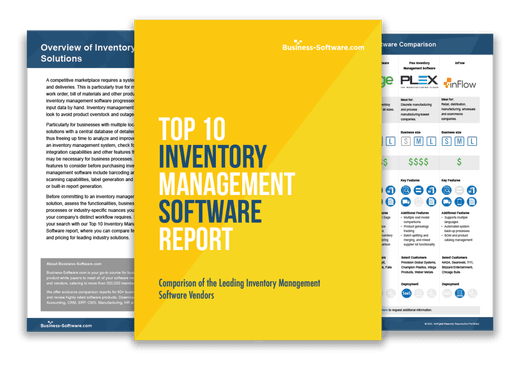The width and height of the screenshot is (519, 371).
Task: Click 'Select Customers' heading in the Plex column
Action: point(414,258)
